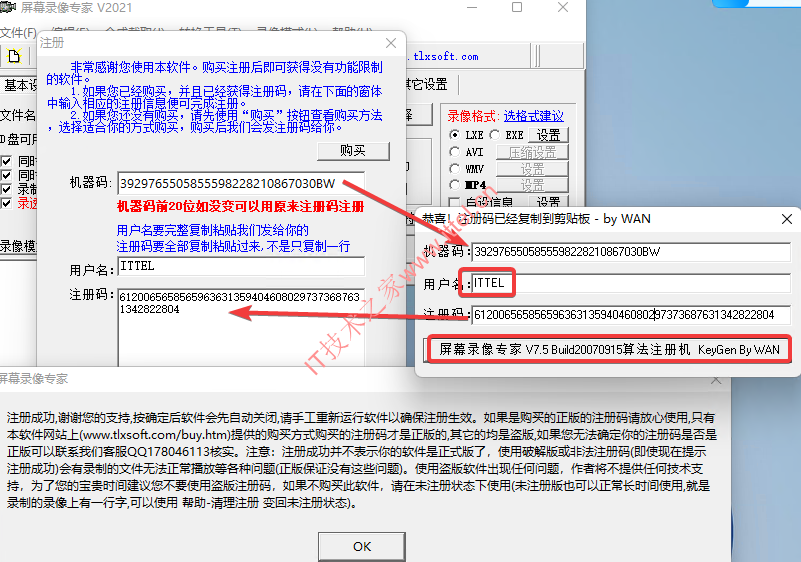Close the keygen window by WAN
The height and width of the screenshot is (562, 801).
787,219
